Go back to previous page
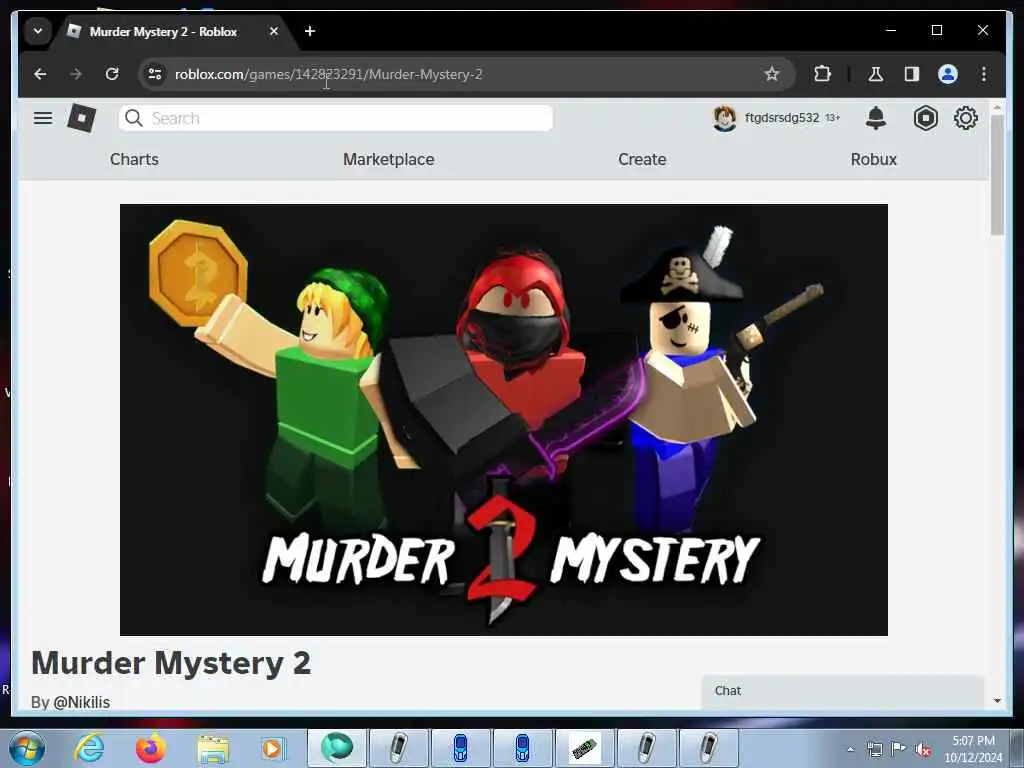This screenshot has height=768, width=1024. click(x=40, y=74)
